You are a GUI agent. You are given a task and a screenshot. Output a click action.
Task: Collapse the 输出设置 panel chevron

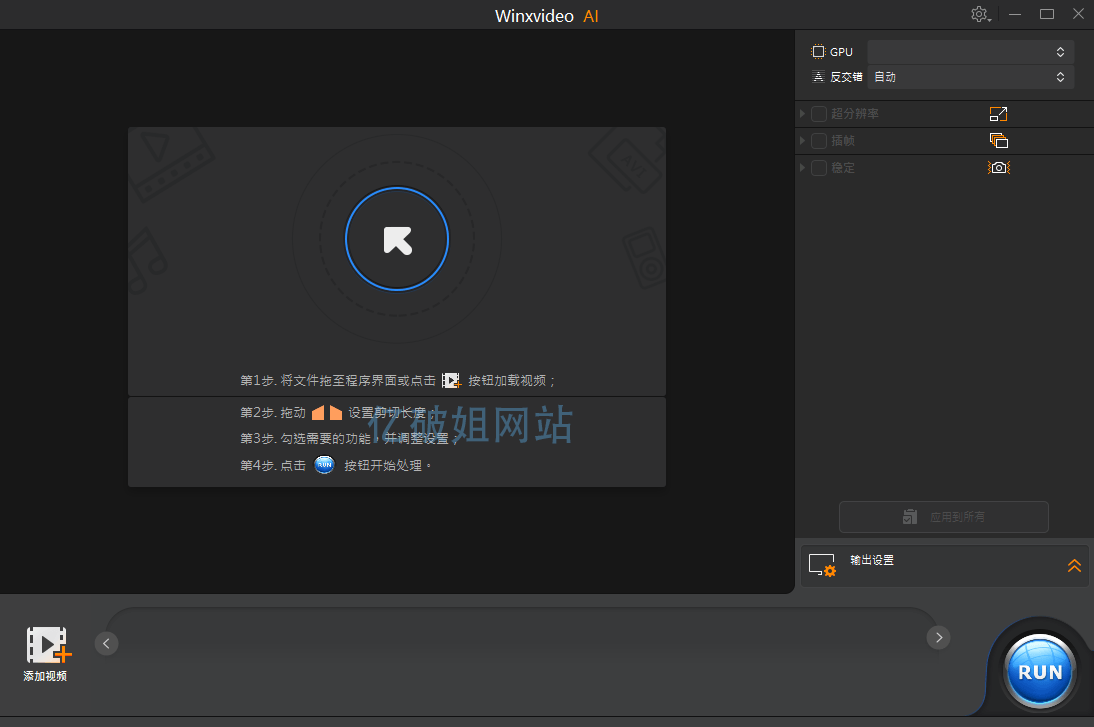click(x=1074, y=565)
